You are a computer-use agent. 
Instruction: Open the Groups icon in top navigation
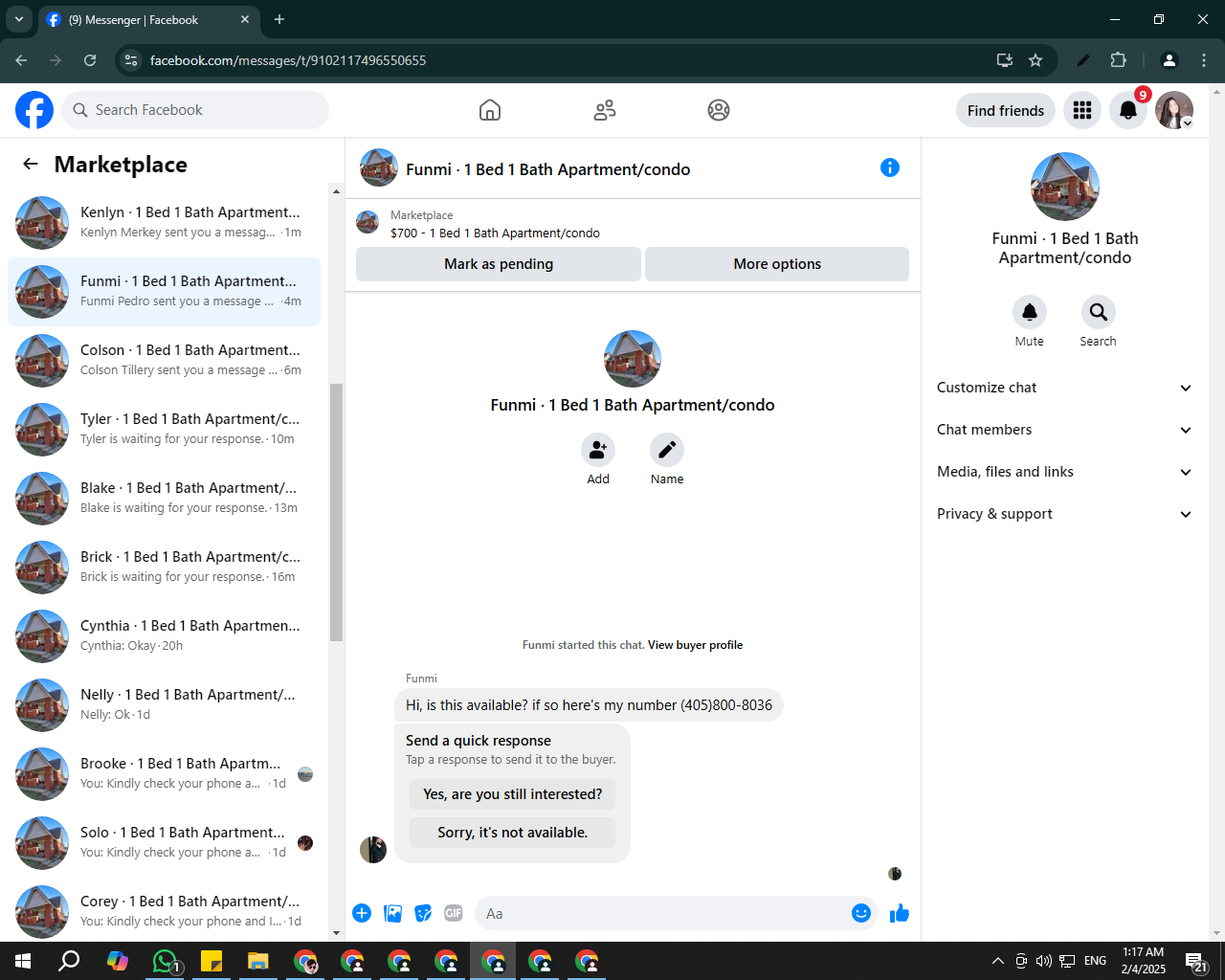(x=719, y=110)
